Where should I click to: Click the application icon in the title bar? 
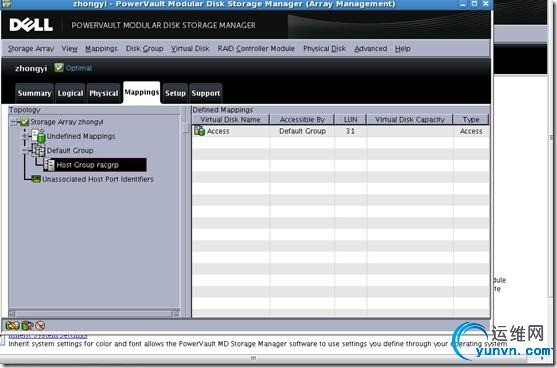point(7,4)
